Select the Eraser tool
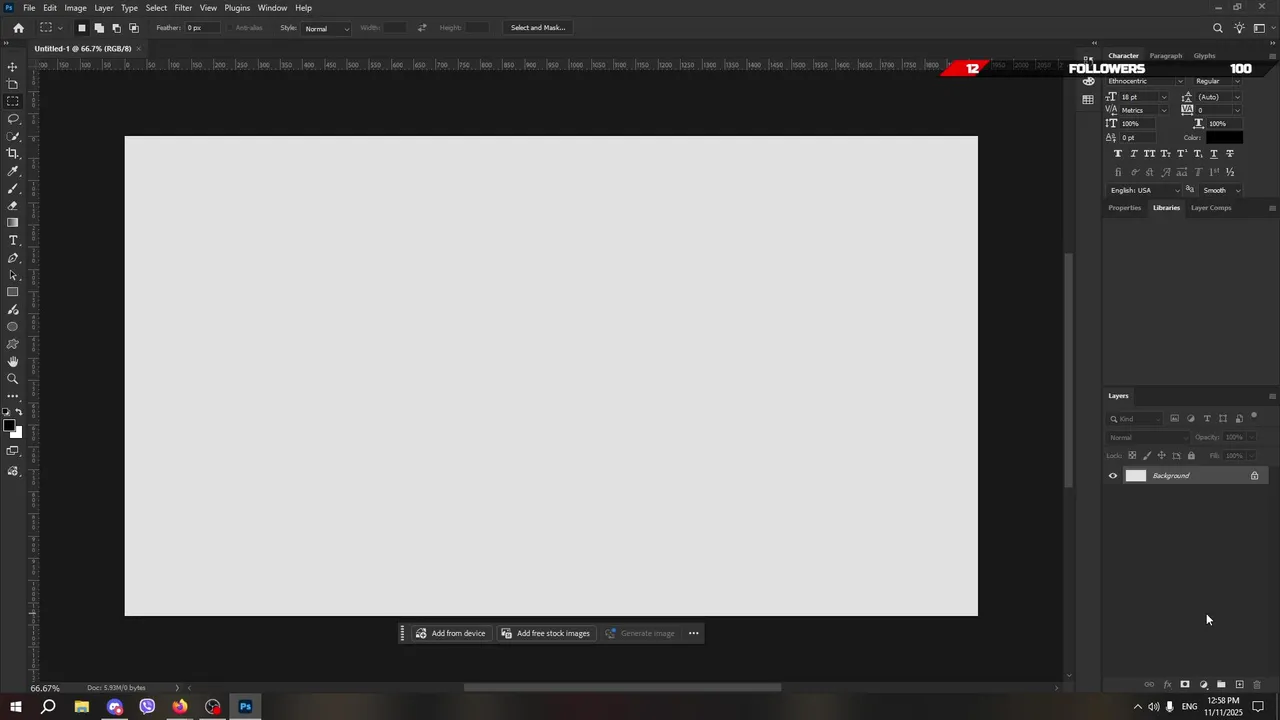The height and width of the screenshot is (720, 1280). coord(13,205)
